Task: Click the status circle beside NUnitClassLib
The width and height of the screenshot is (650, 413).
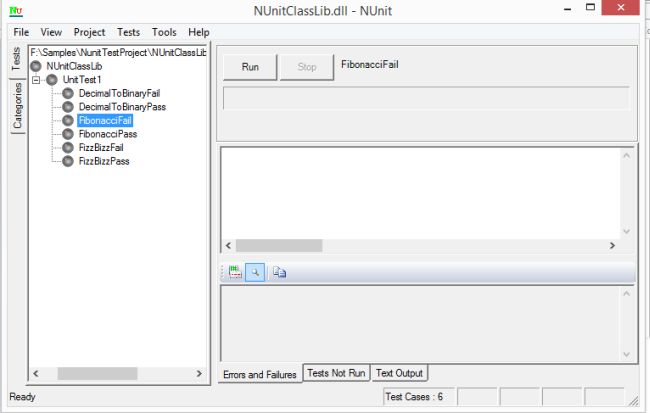Action: [36, 66]
